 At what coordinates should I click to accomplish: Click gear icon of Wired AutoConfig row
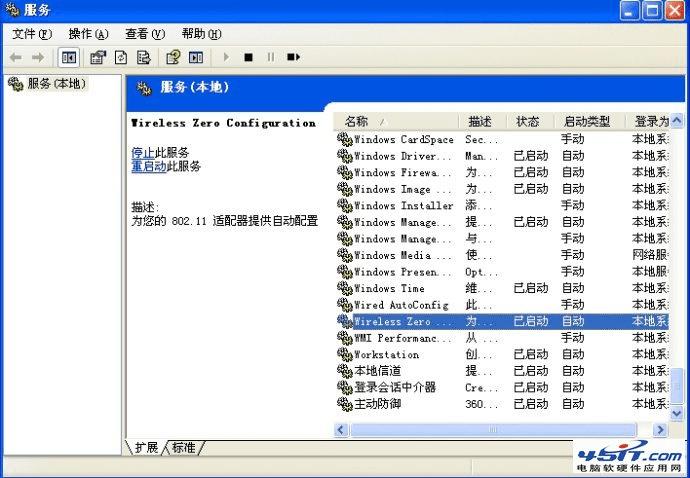point(345,305)
